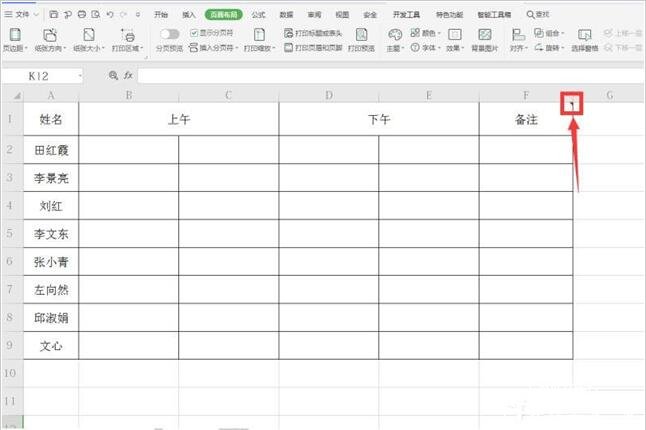Screen dimensions: 646x430
Task: Expand the 文件 menu dropdown arrow
Action: (x=36, y=14)
